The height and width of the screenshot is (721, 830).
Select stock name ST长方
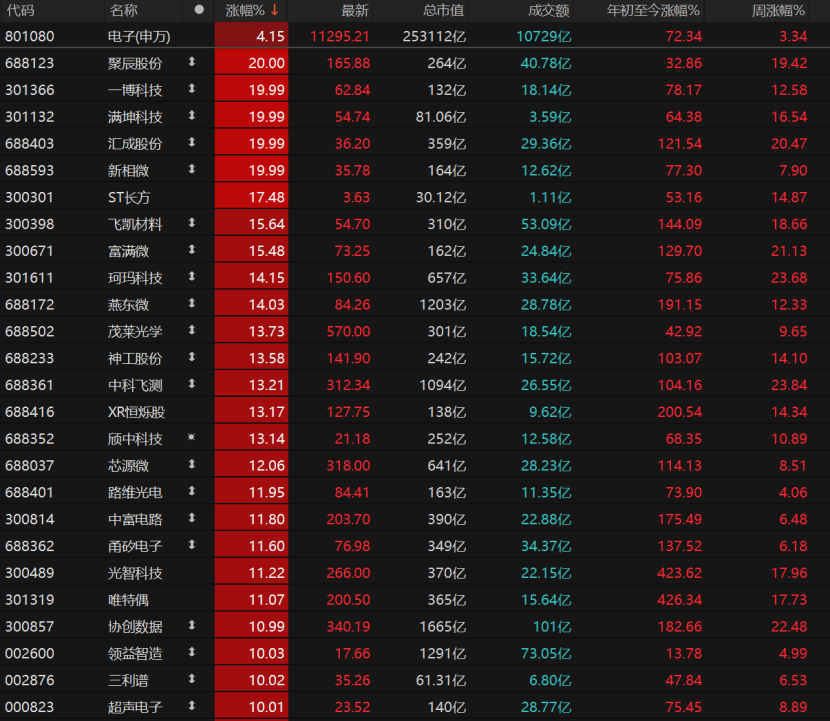tap(129, 197)
